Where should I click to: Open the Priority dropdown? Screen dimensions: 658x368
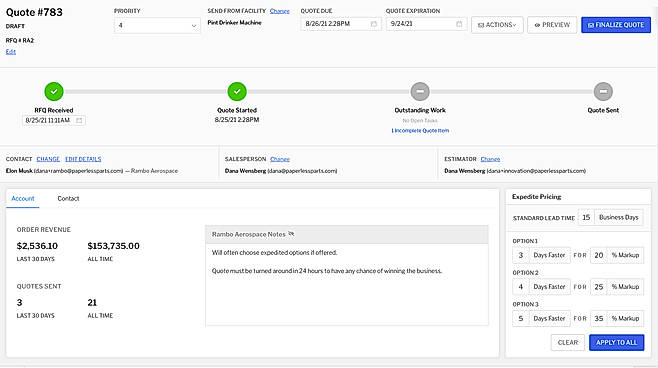[x=157, y=25]
